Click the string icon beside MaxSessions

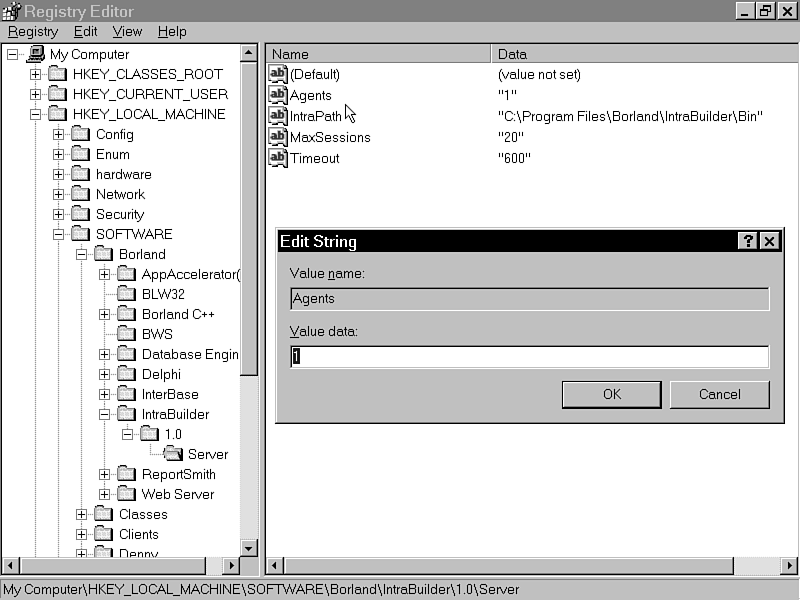tap(278, 137)
